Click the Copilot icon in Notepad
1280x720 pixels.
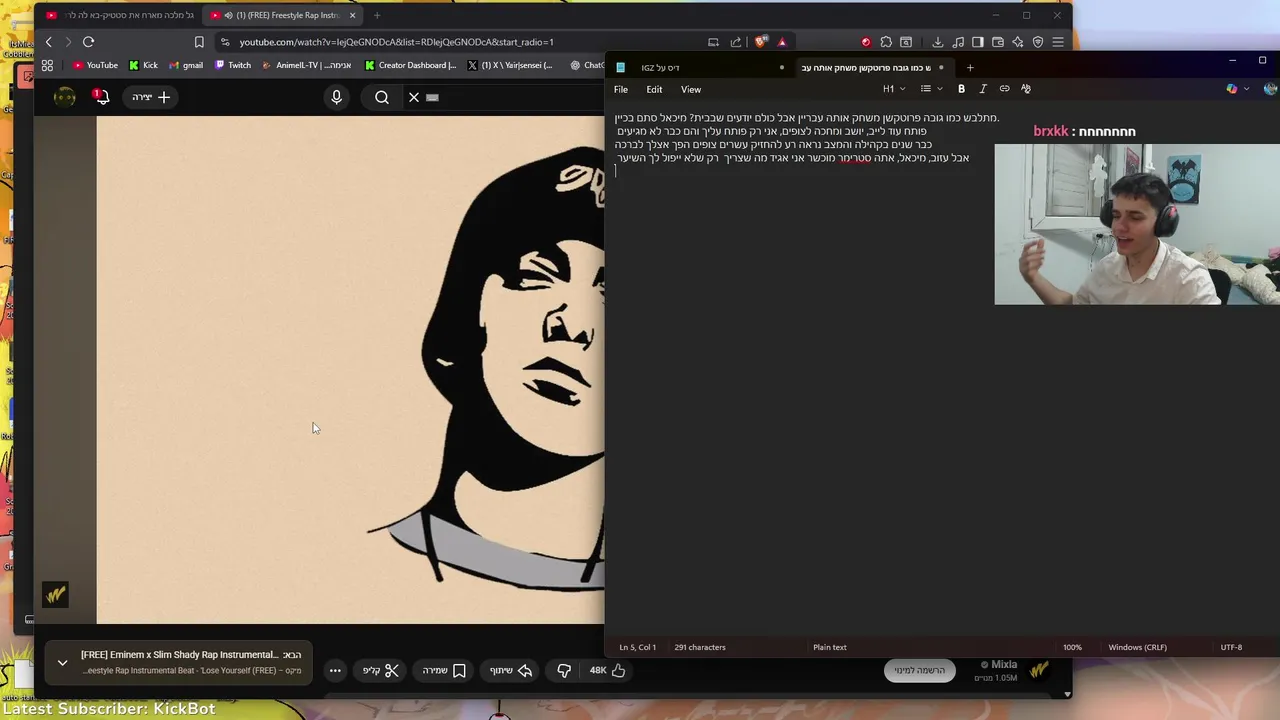coord(1232,89)
